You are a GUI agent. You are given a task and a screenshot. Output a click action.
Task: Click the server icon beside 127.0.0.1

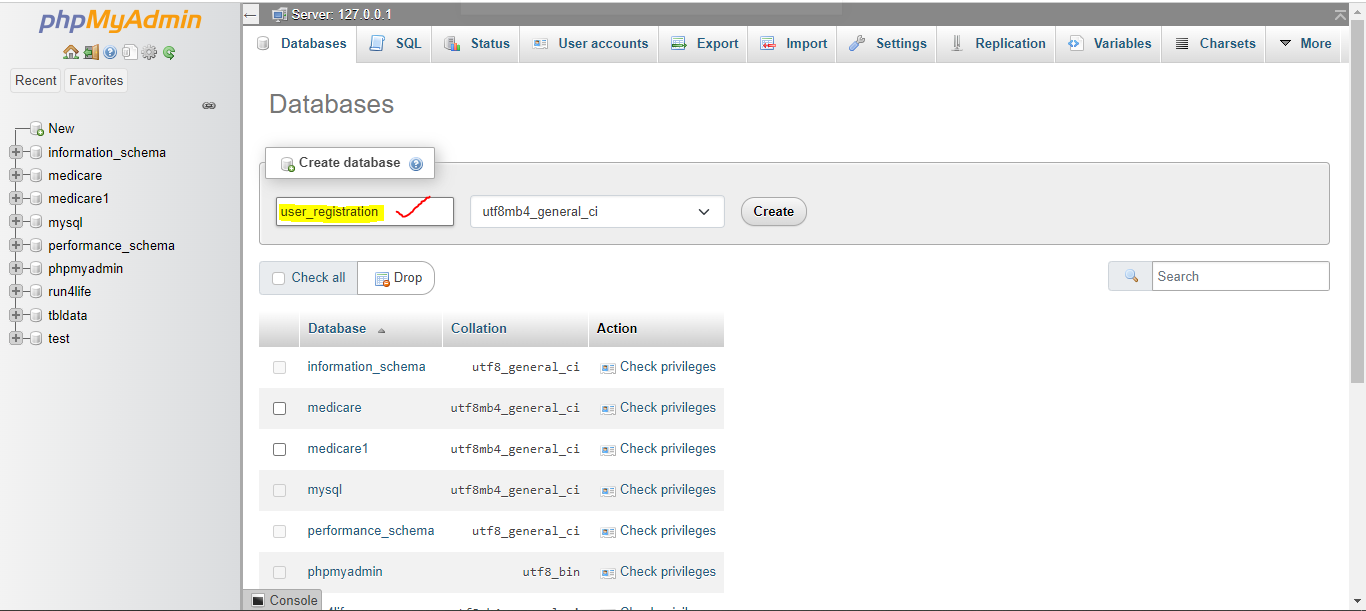pos(279,14)
